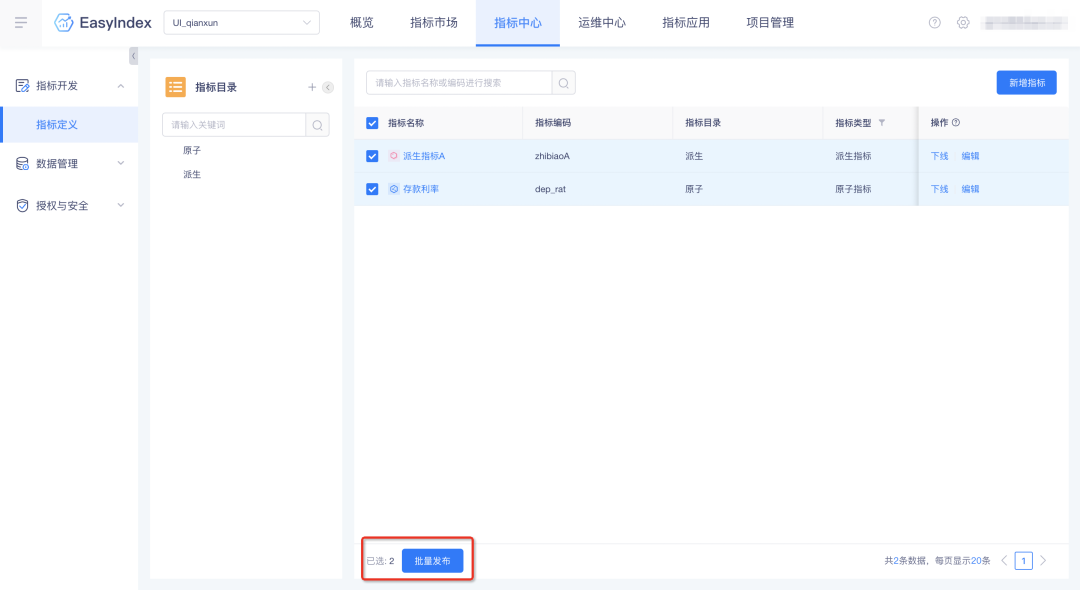Switch to the 概览 tab
This screenshot has width=1080, height=590.
point(362,23)
